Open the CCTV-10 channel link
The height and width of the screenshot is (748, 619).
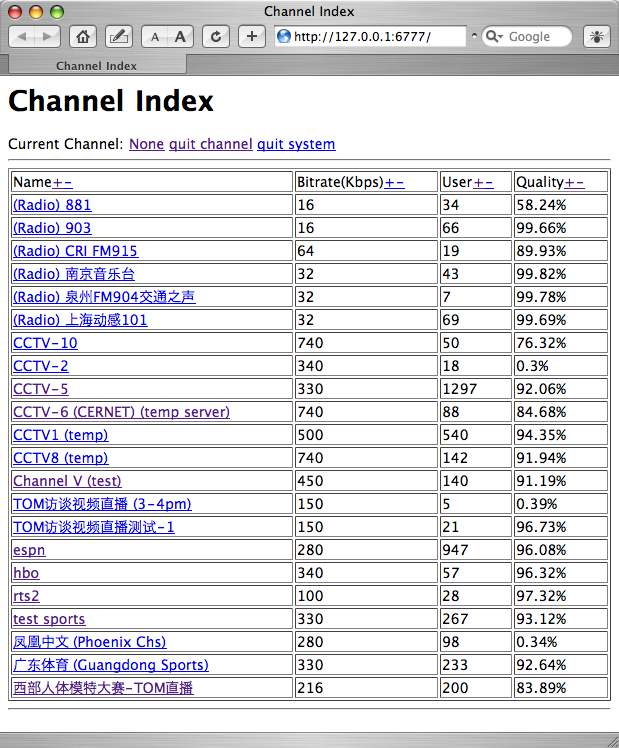45,343
